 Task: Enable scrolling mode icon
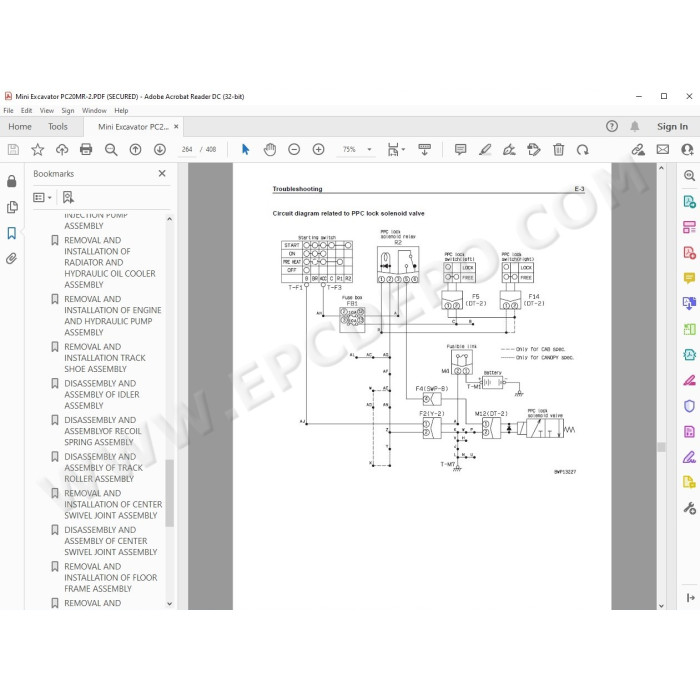(x=425, y=150)
